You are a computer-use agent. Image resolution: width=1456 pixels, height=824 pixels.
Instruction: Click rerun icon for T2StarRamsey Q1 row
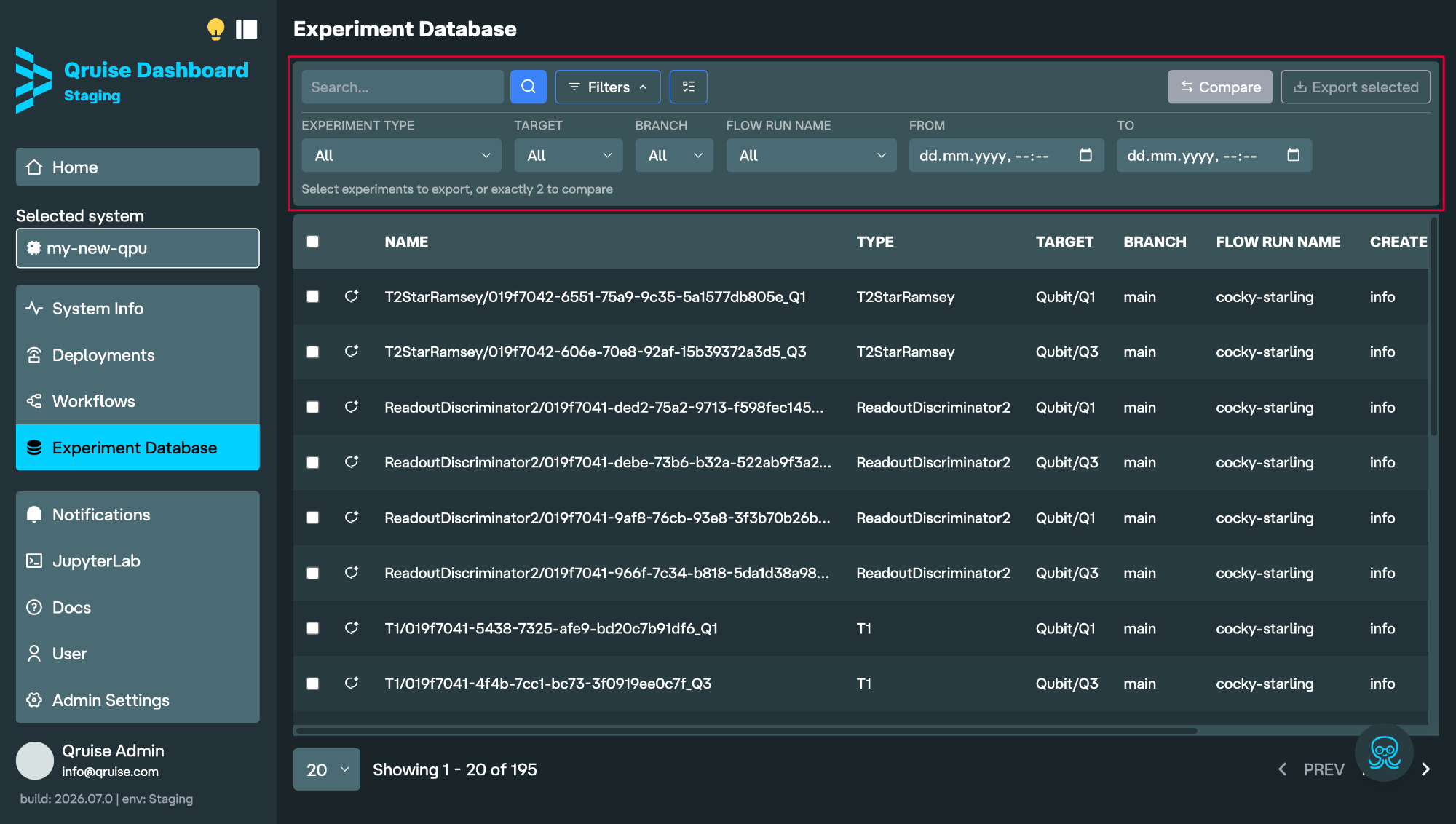pos(352,296)
